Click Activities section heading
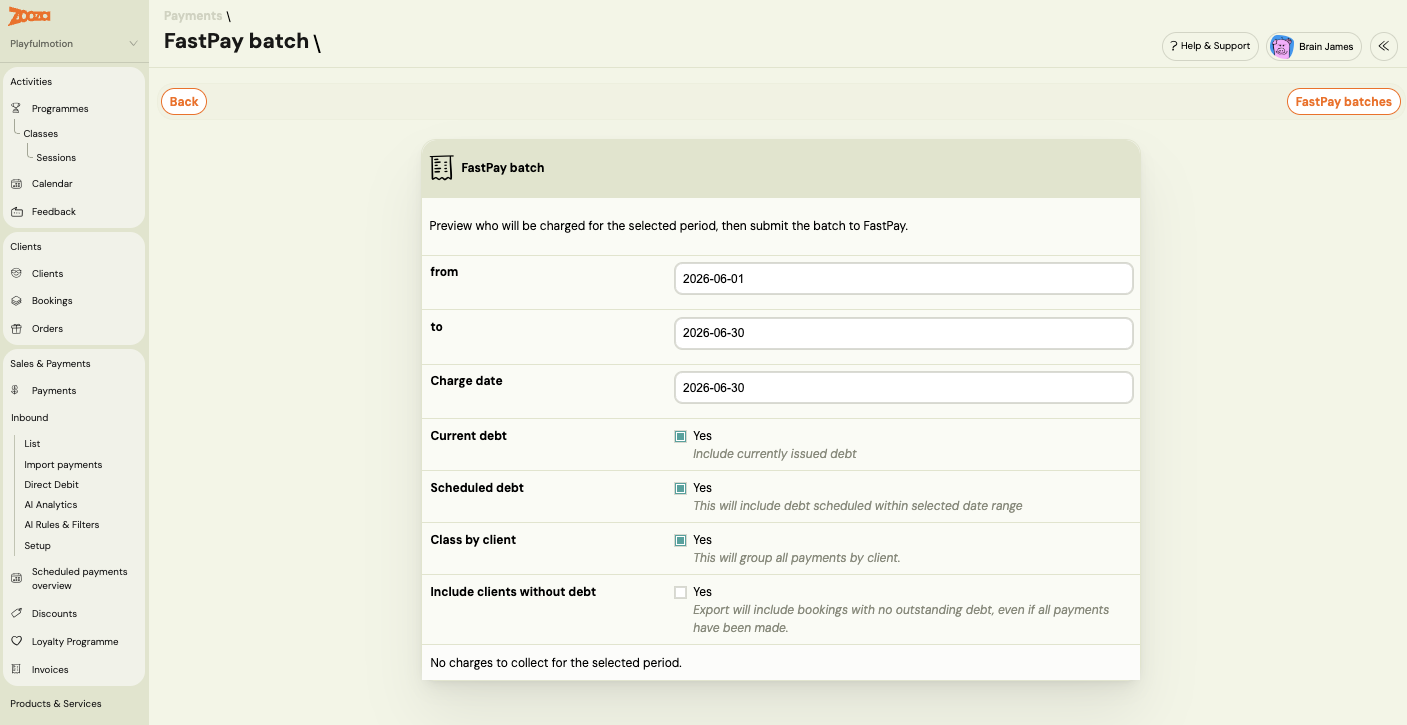The image size is (1407, 725). point(31,82)
